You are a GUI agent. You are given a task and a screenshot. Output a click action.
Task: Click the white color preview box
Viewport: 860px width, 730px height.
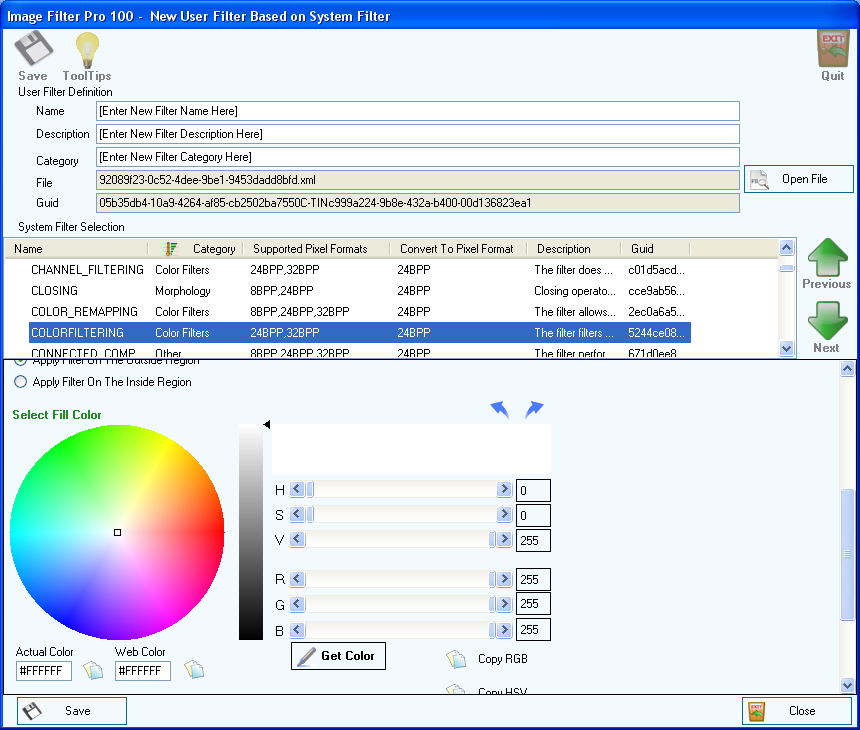click(x=411, y=449)
